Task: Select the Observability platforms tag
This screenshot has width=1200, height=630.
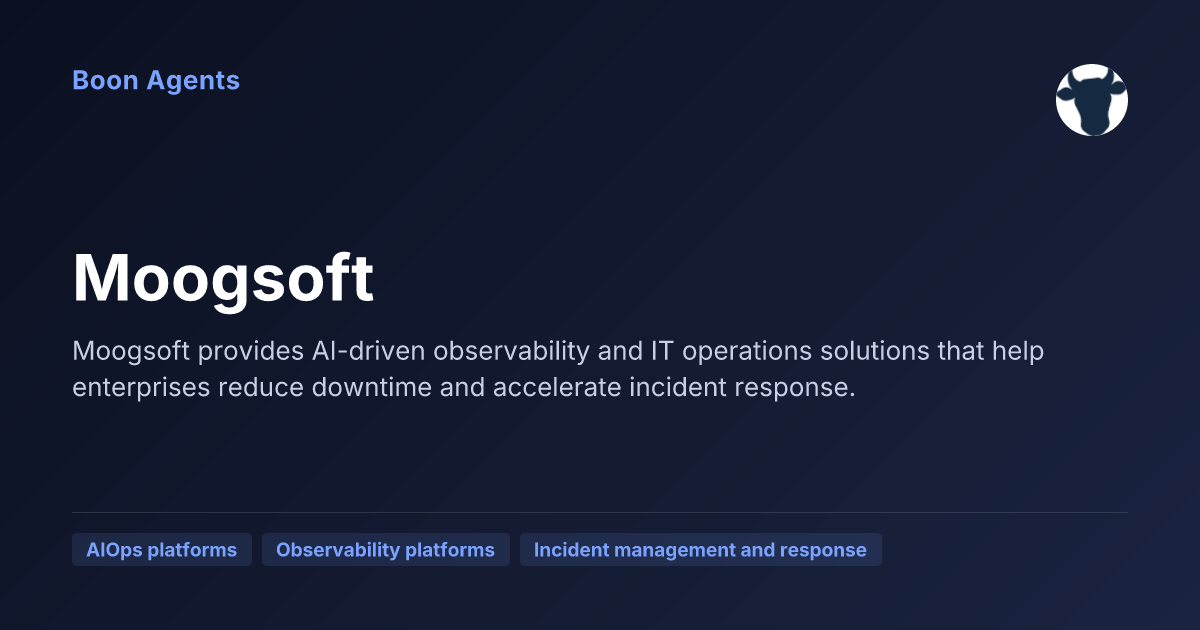Action: coord(386,550)
